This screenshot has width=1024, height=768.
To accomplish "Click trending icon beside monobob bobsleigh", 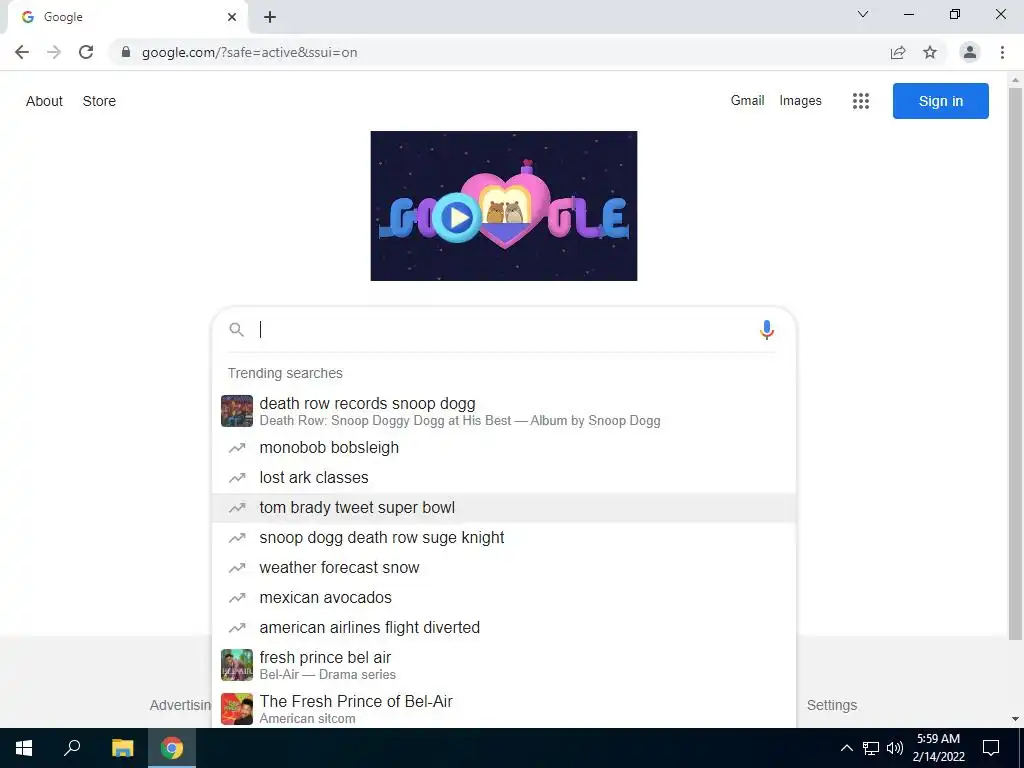I will click(237, 448).
